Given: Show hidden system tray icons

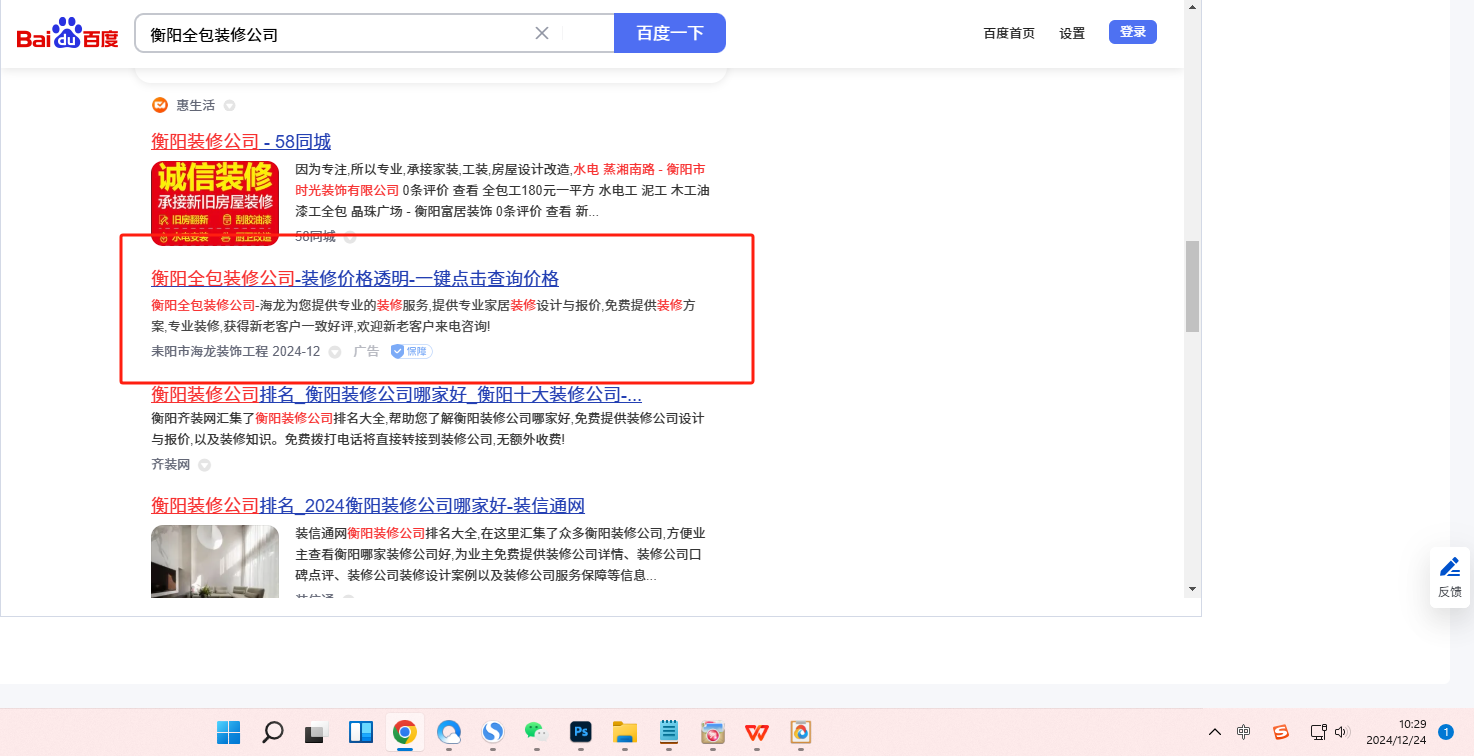Looking at the screenshot, I should click(1215, 732).
